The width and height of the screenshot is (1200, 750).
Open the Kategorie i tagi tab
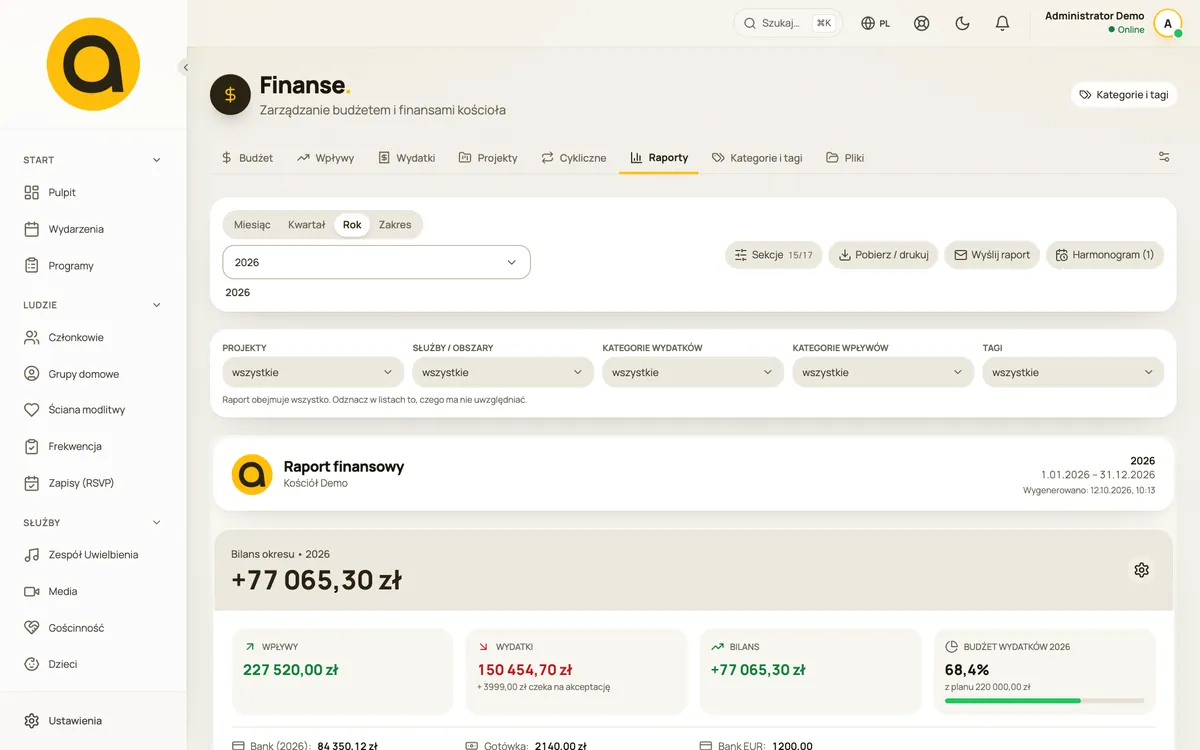(757, 158)
